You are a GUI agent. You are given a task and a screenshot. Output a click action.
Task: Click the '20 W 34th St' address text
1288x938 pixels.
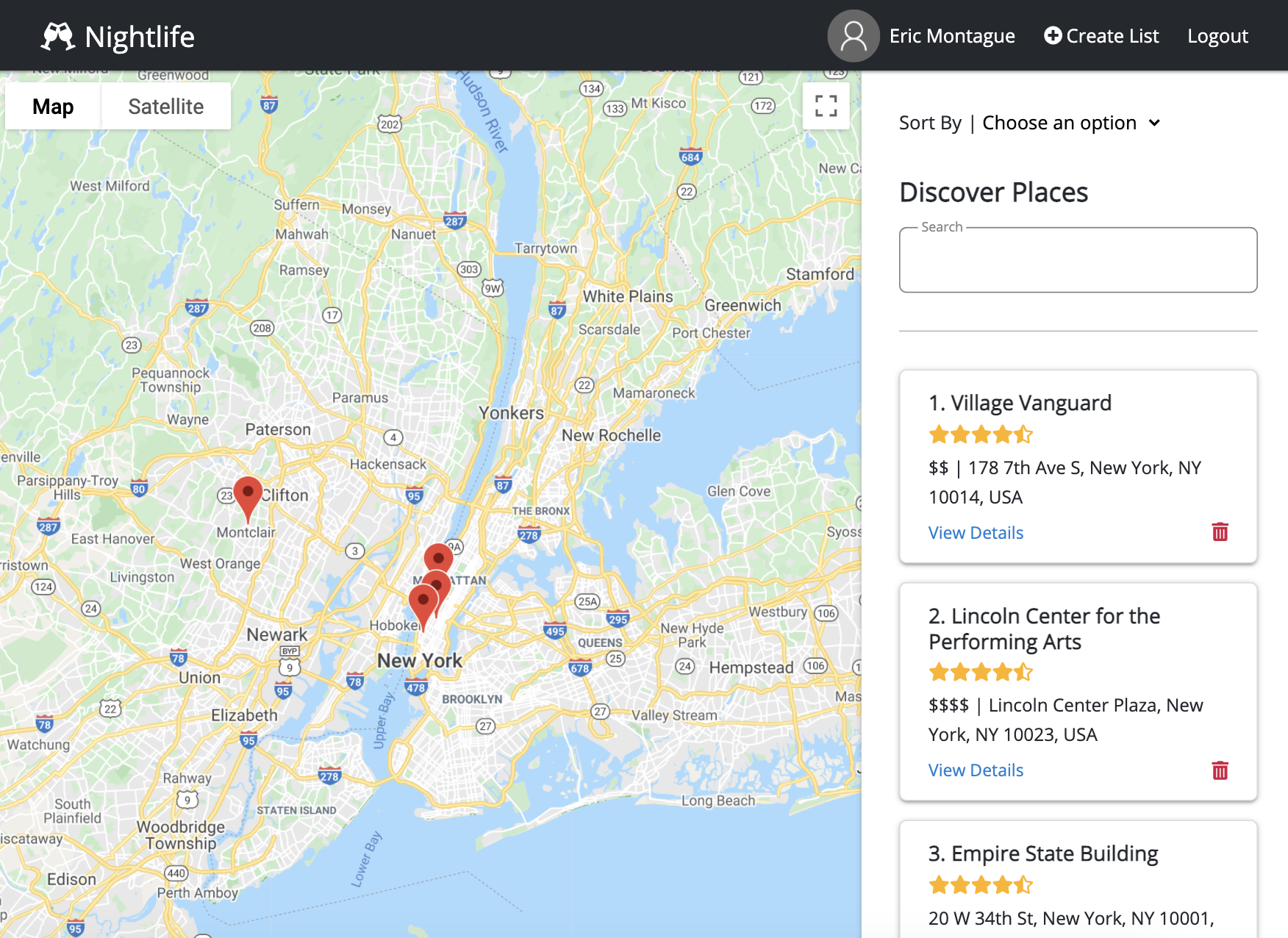1071,918
